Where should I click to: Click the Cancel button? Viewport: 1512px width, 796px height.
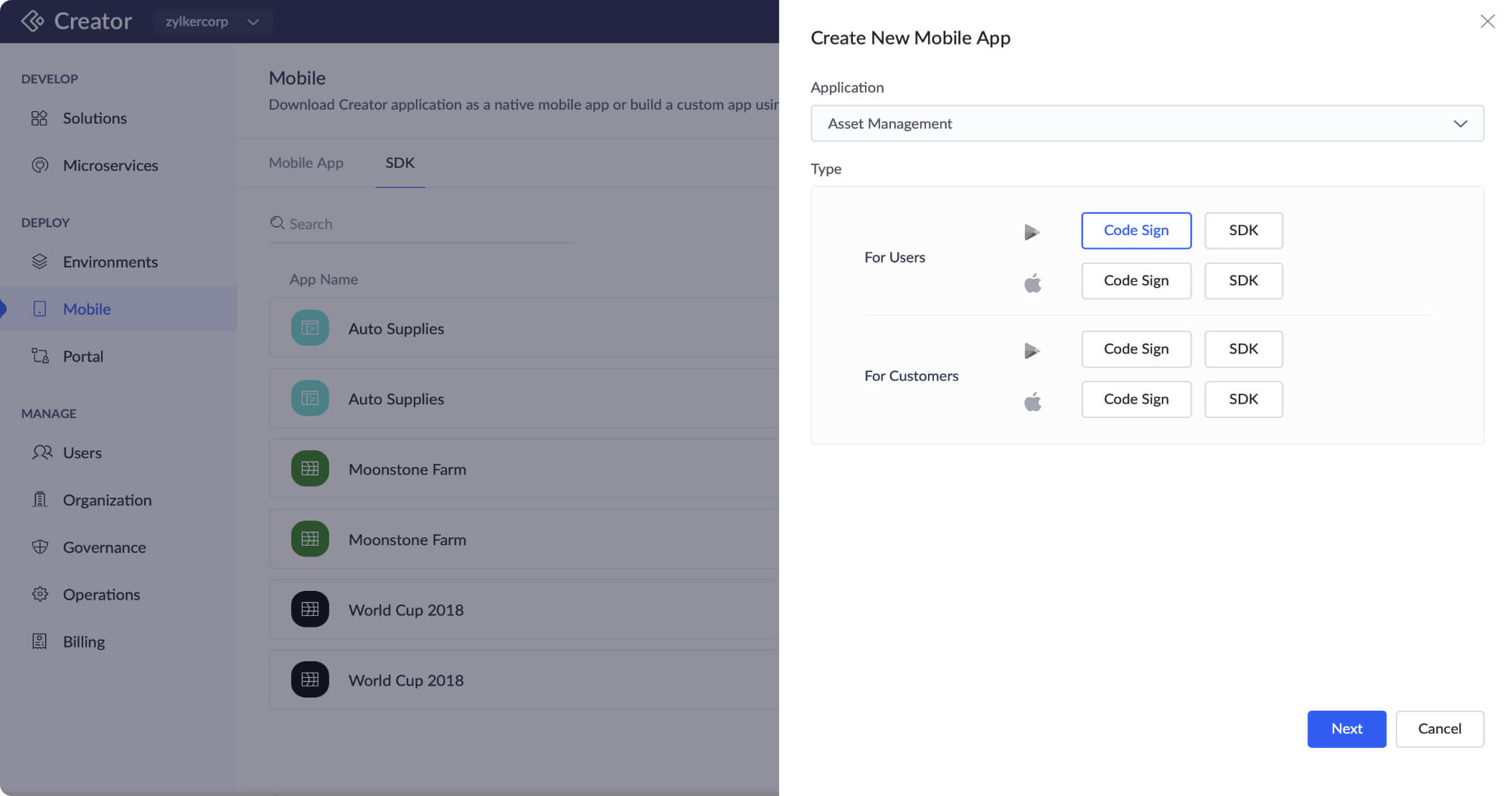tap(1439, 729)
